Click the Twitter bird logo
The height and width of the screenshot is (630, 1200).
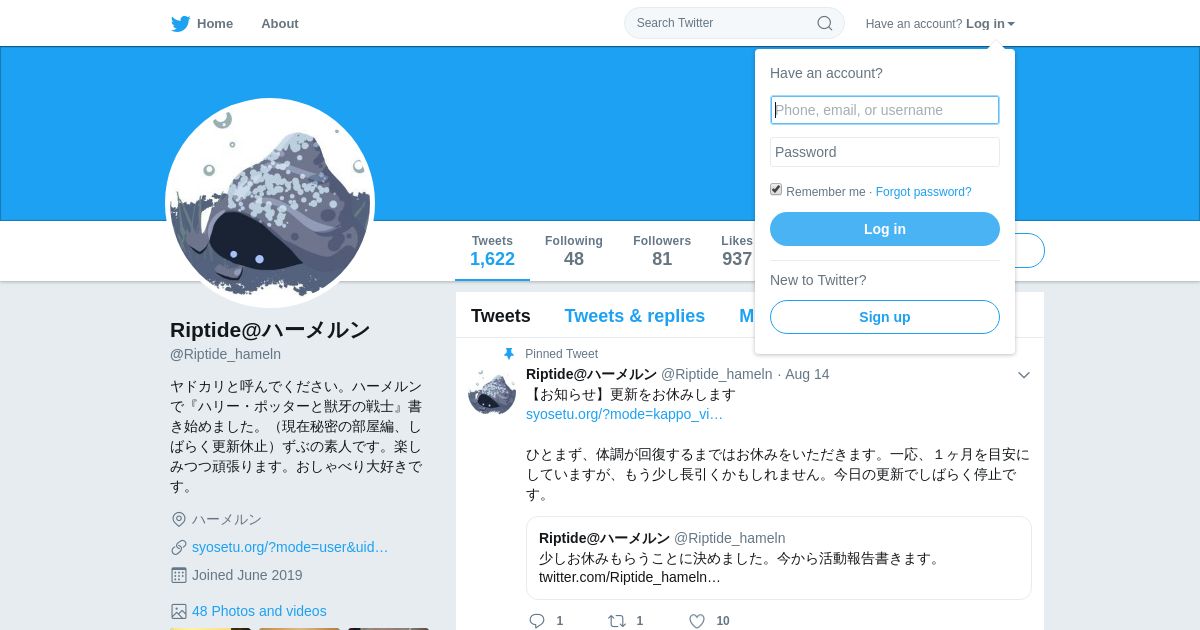(180, 24)
